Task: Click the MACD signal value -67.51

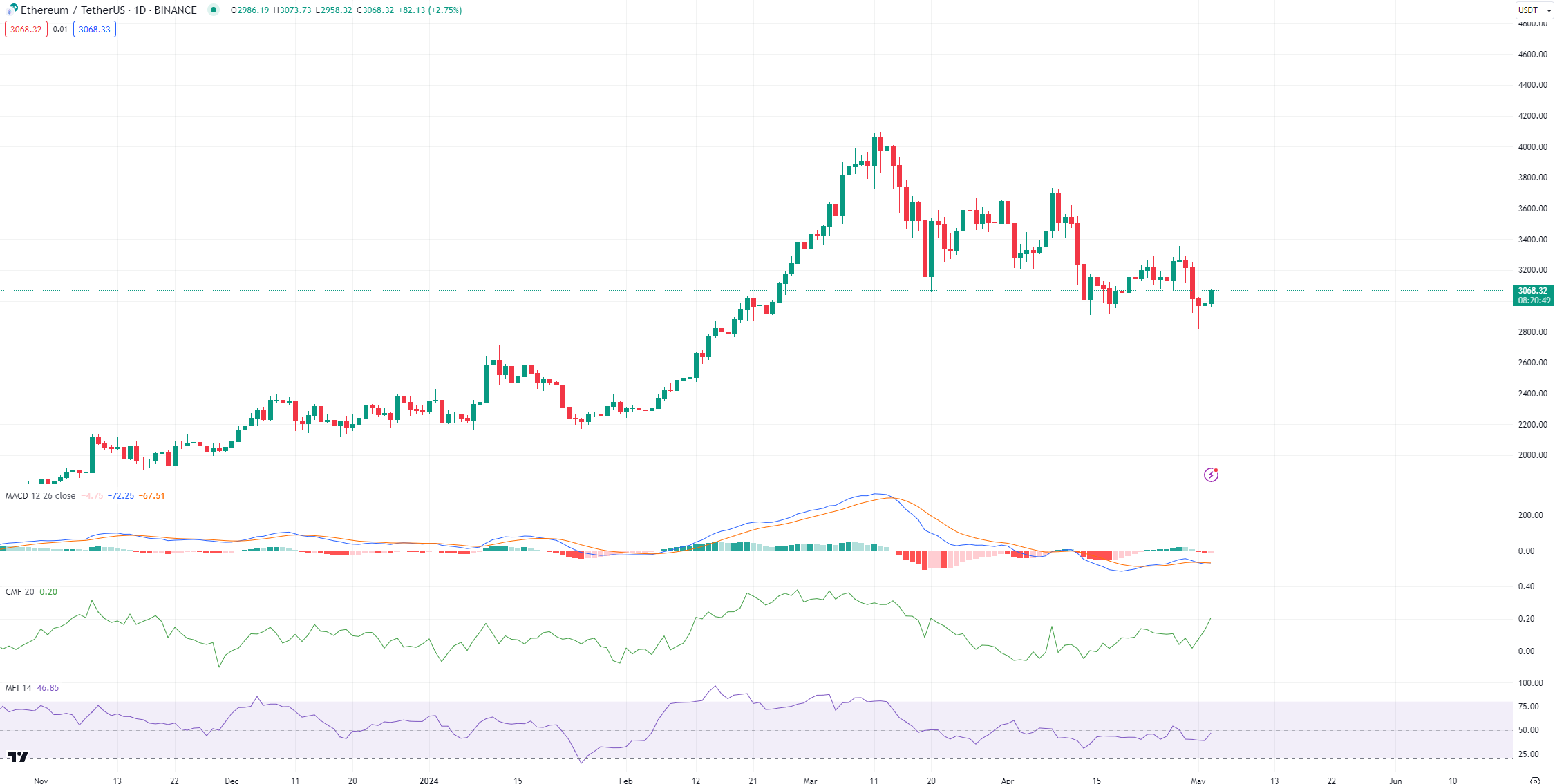Action: tap(152, 496)
